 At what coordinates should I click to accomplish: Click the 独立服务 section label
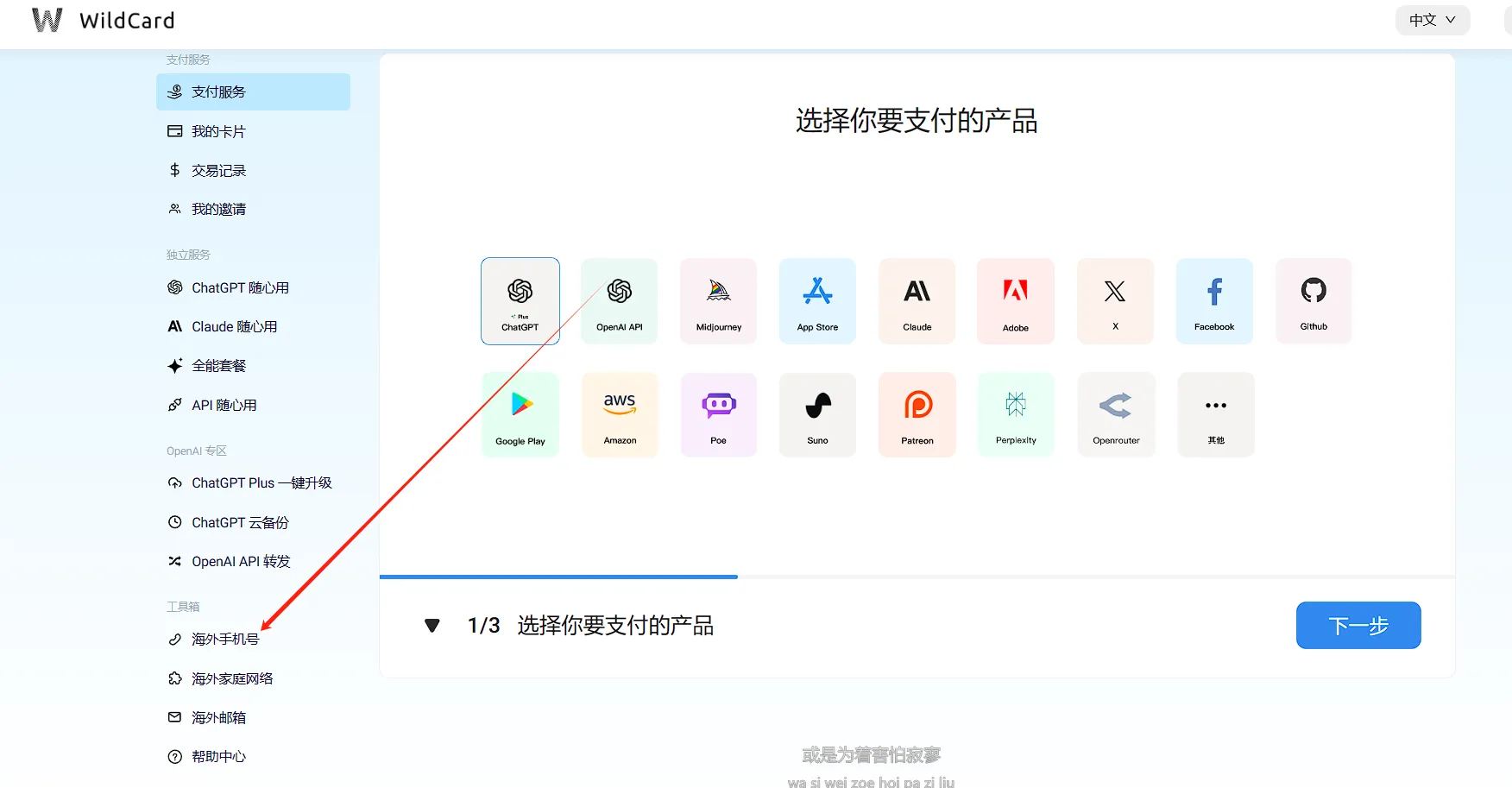188,255
